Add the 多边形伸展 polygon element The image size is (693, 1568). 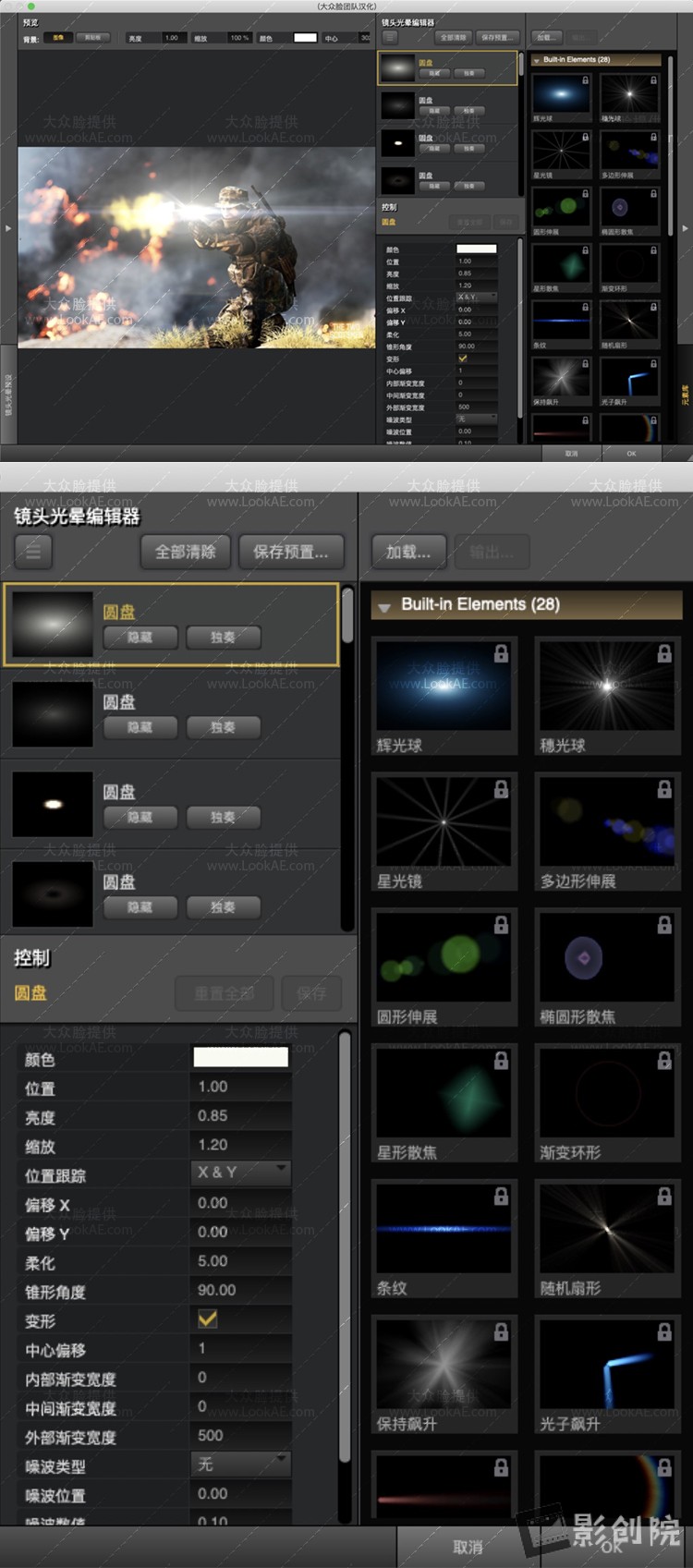(x=607, y=821)
